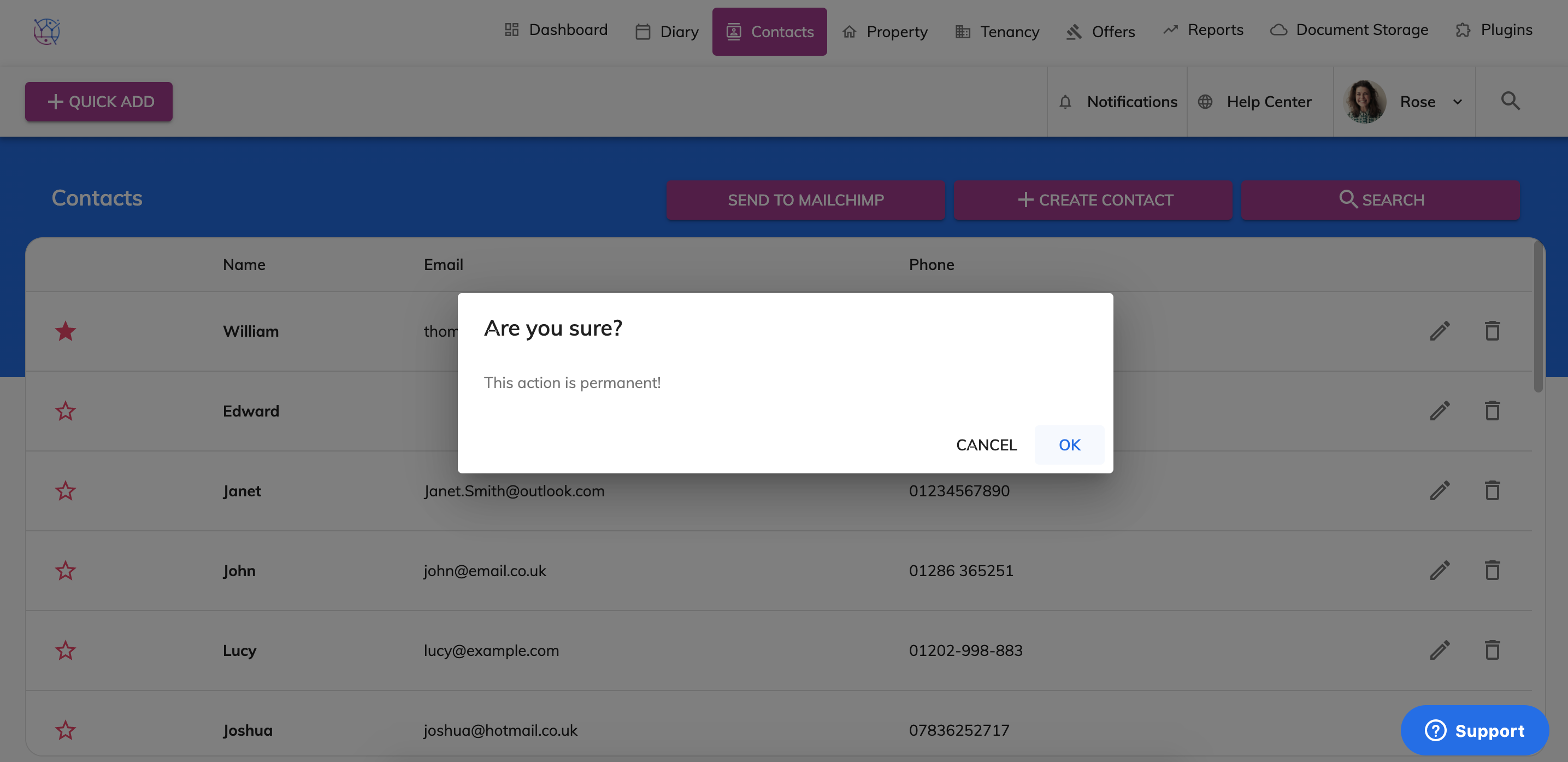
Task: Toggle favorite star for Lucy
Action: coord(65,650)
